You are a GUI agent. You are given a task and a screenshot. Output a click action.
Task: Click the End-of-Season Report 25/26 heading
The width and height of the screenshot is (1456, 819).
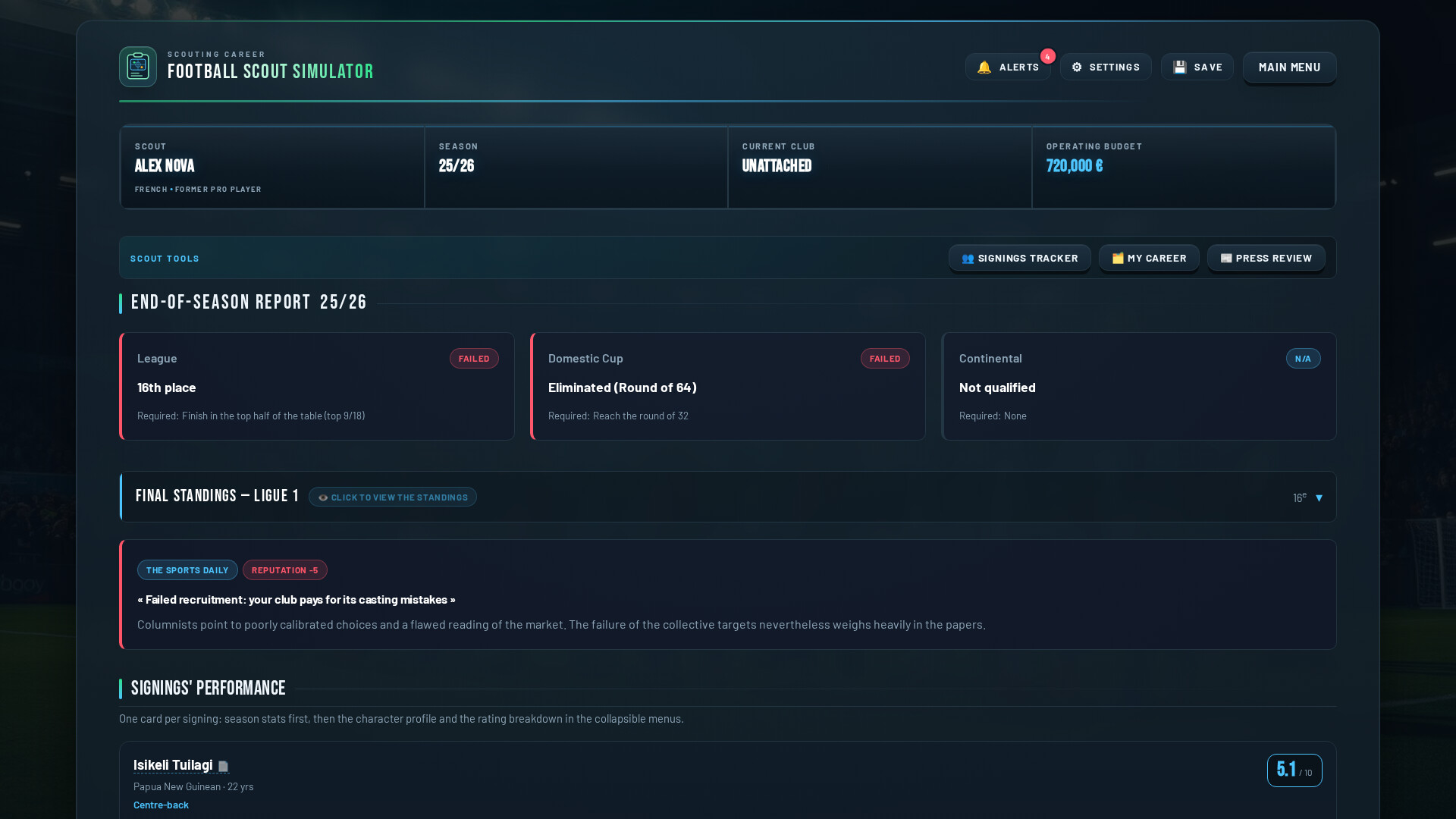[249, 303]
